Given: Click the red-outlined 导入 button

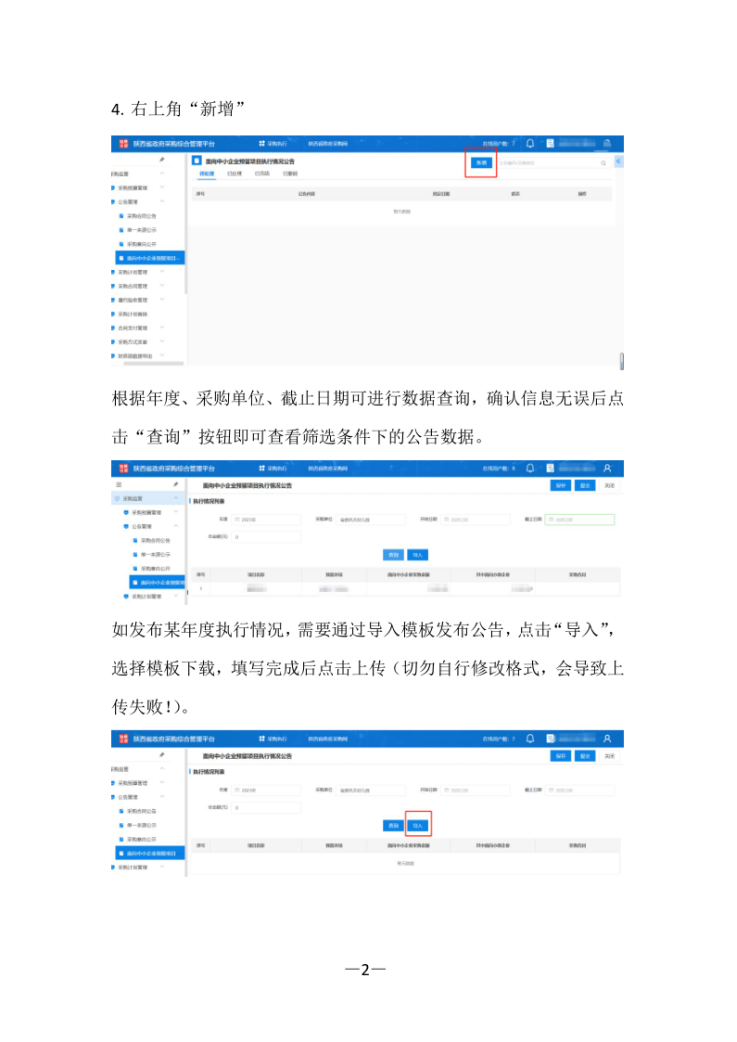Looking at the screenshot, I should pos(419,825).
